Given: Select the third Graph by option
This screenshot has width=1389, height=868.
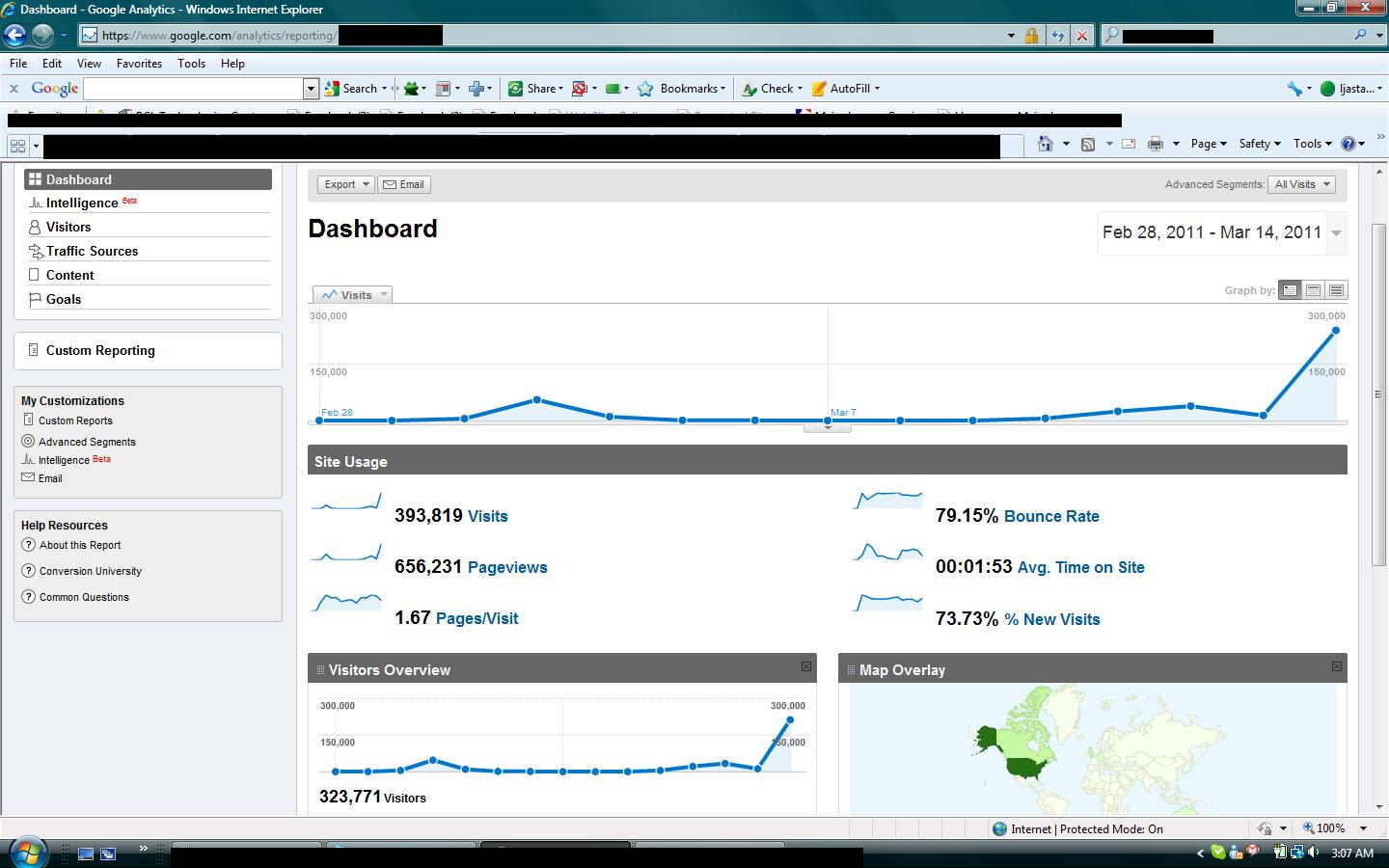Looking at the screenshot, I should [x=1336, y=290].
